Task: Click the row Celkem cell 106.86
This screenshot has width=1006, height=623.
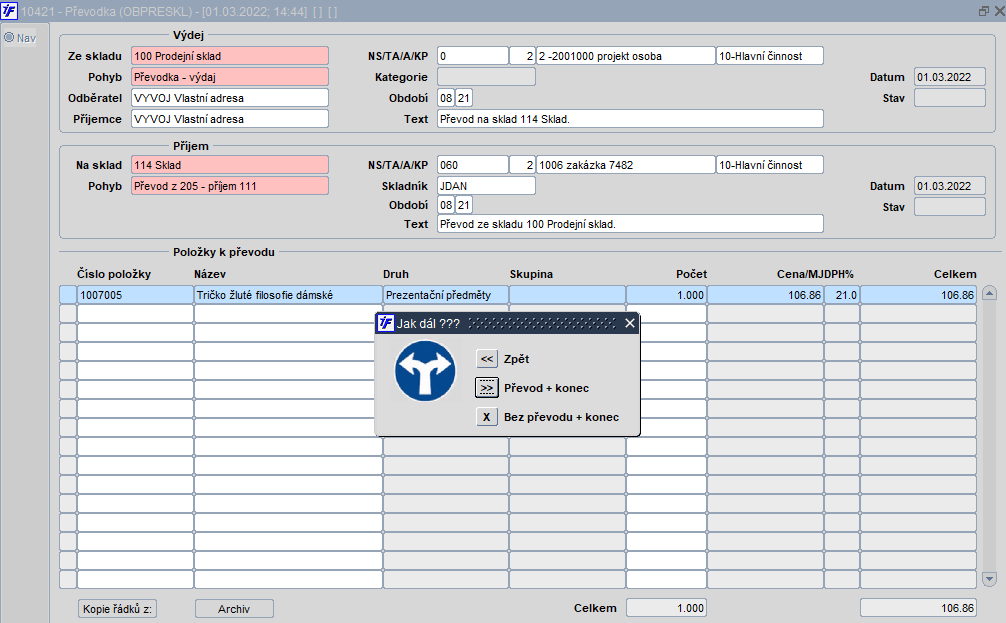Action: coord(918,294)
